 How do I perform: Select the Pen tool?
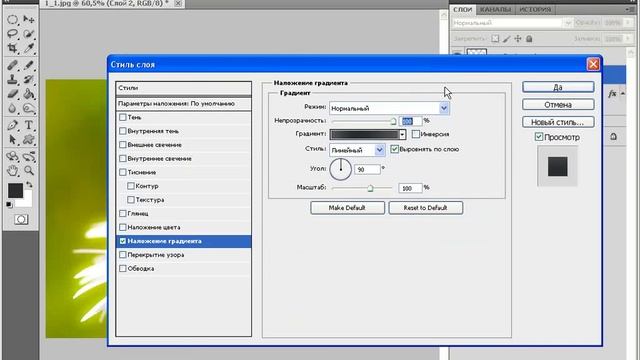[x=12, y=125]
